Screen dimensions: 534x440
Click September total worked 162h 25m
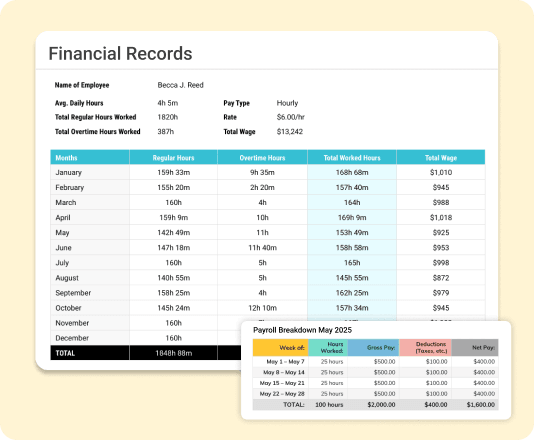pos(352,293)
